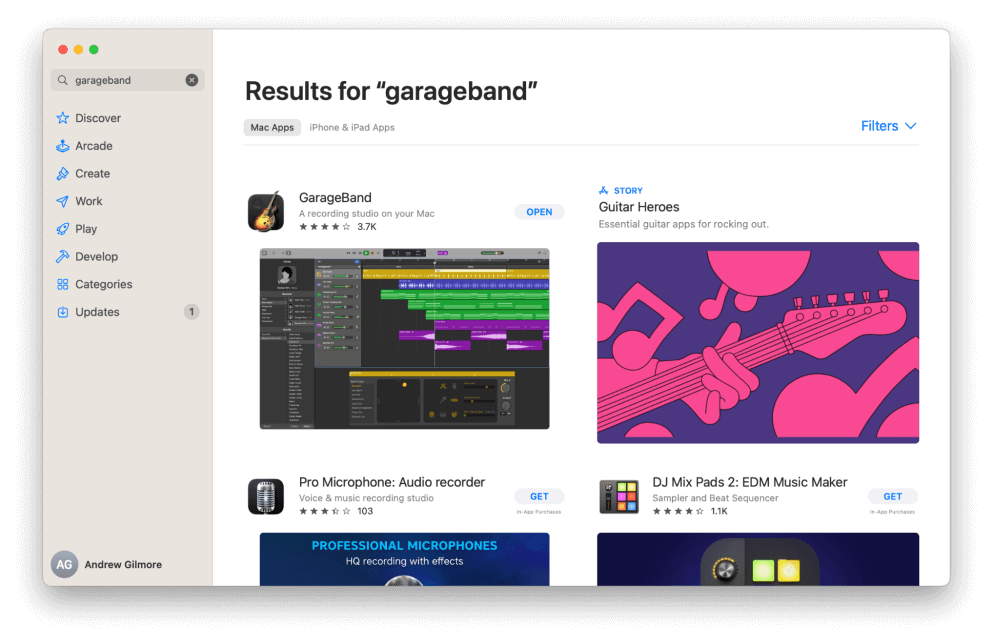This screenshot has height=643, width=993.
Task: Click the red close window button
Action: click(x=63, y=49)
